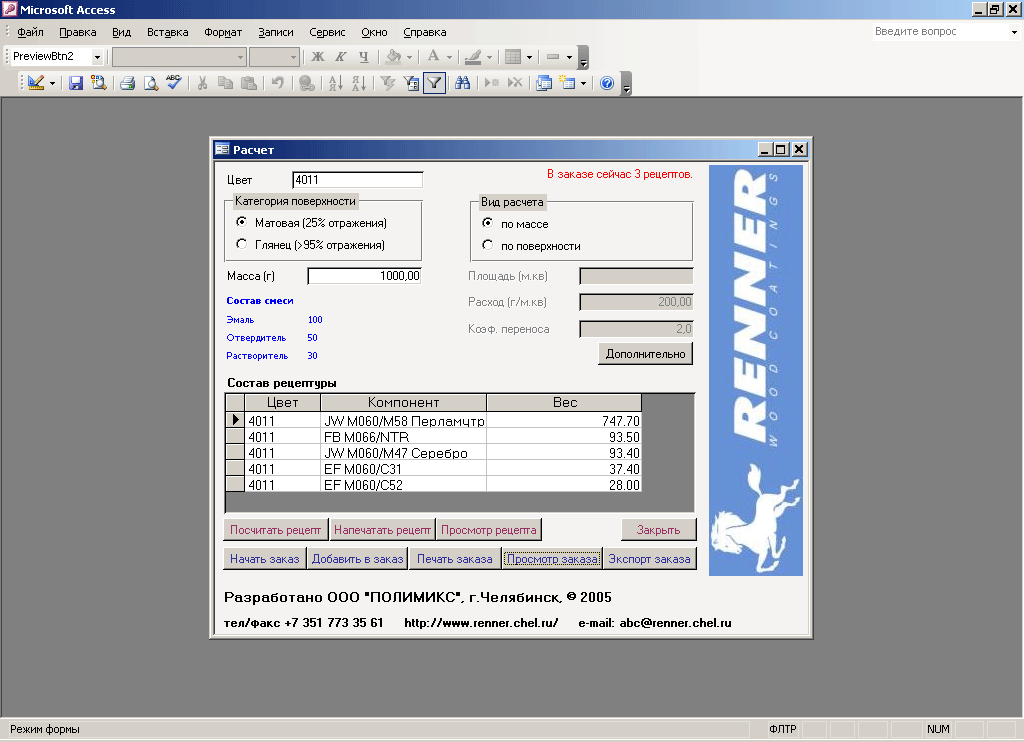Click the Save floppy disk icon
The image size is (1024, 742).
click(76, 83)
